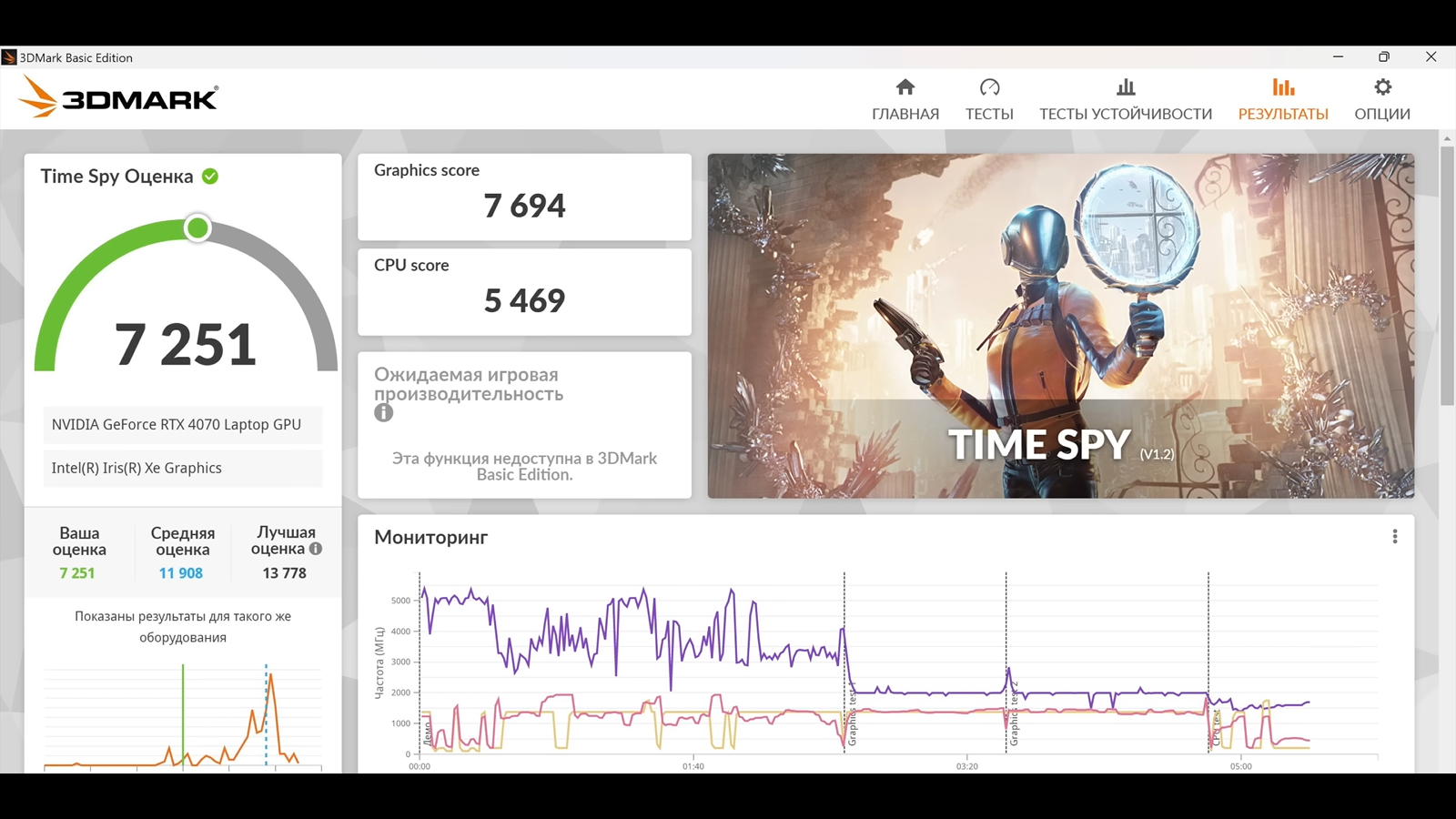Open the Stress Tests bar chart icon
Screen dimensions: 1456x819
tap(1126, 87)
